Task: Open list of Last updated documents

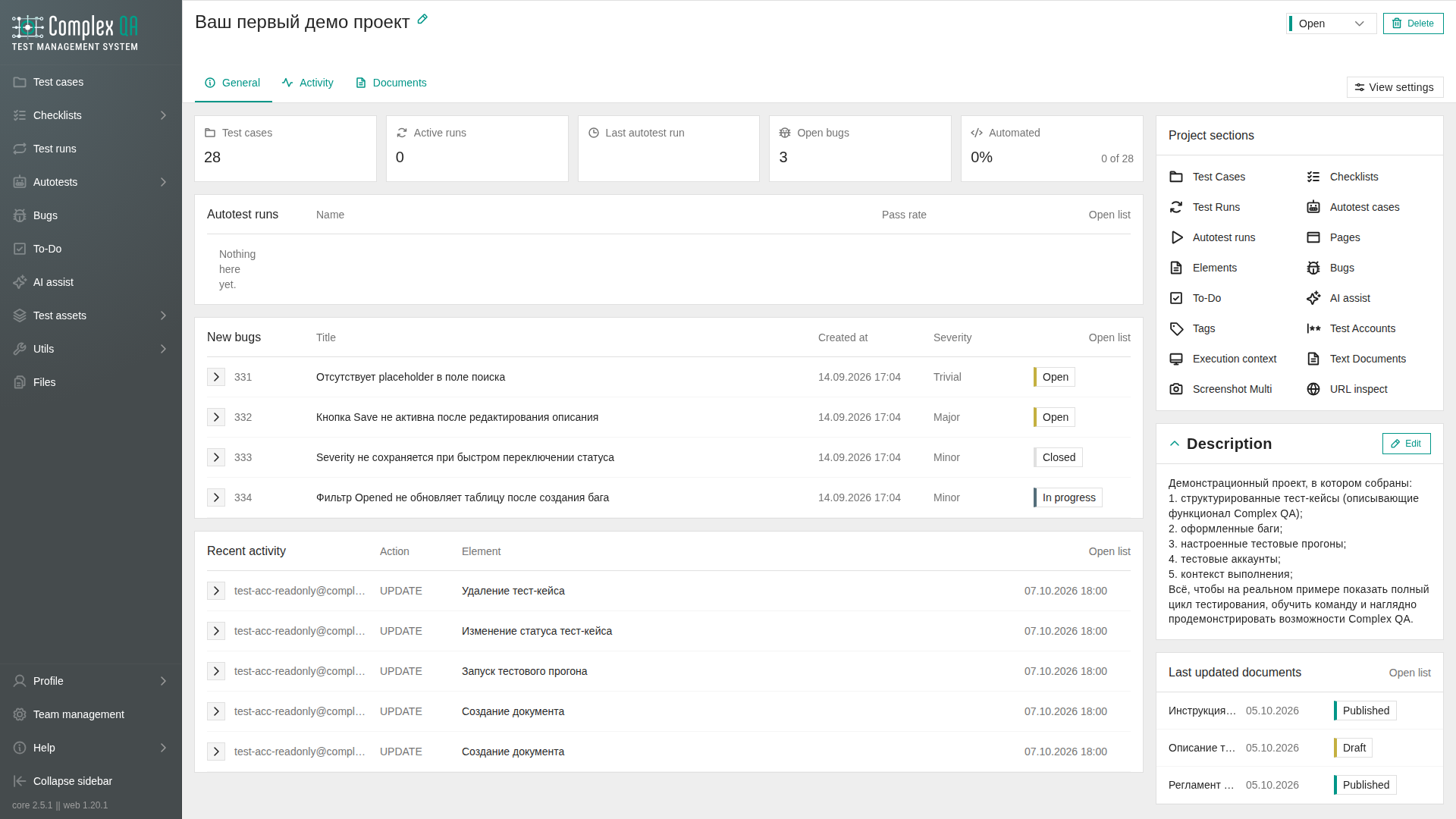Action: 1409,673
